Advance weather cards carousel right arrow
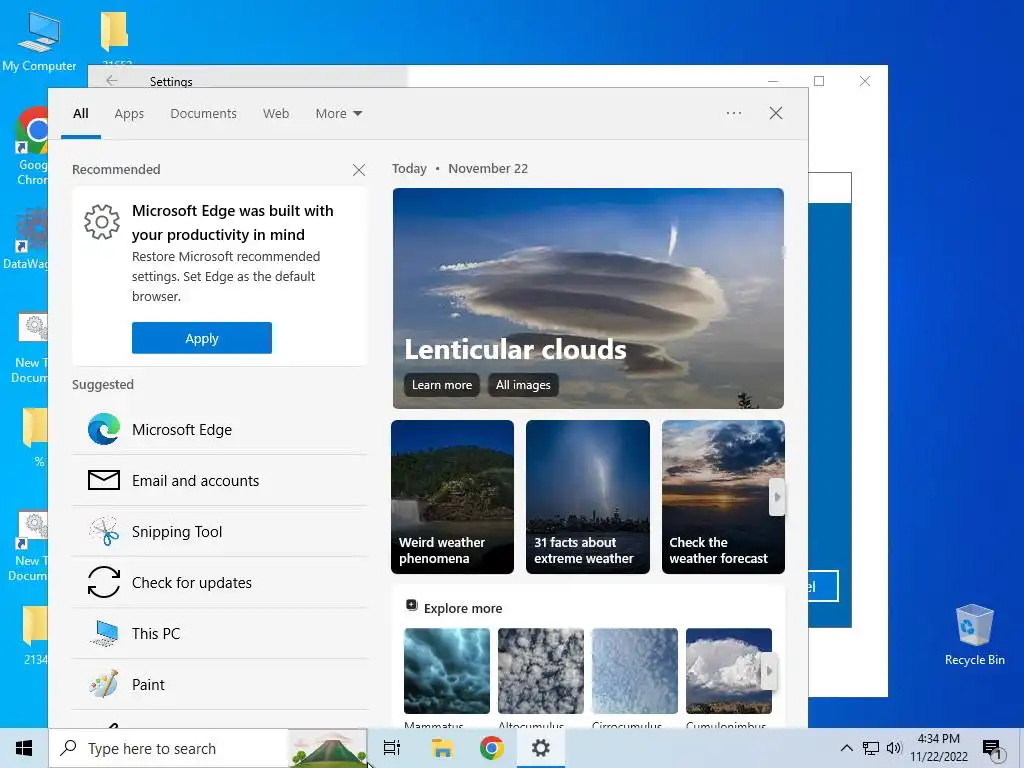This screenshot has width=1024, height=768. (x=777, y=497)
